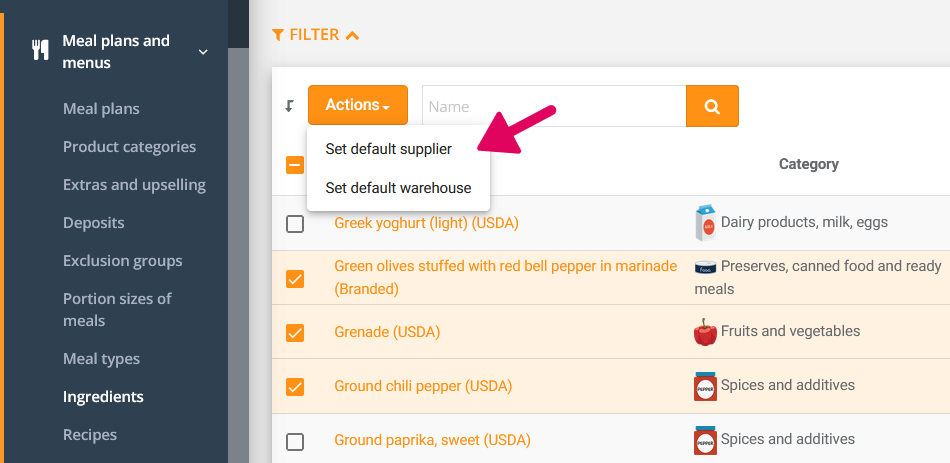Click the sort arrow icon beside Actions
The width and height of the screenshot is (950, 463).
click(290, 106)
